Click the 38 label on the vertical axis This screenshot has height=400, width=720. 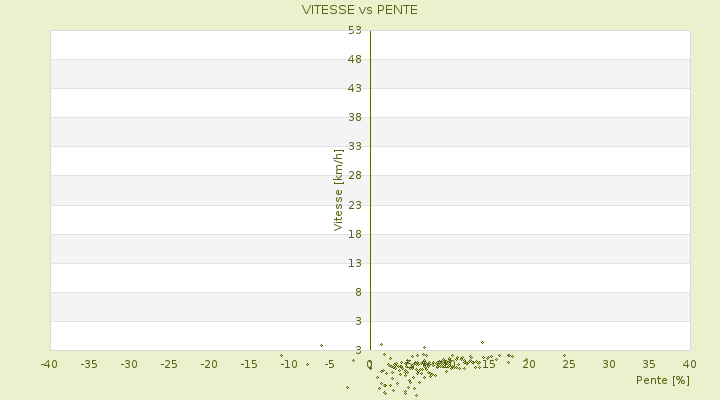(354, 117)
